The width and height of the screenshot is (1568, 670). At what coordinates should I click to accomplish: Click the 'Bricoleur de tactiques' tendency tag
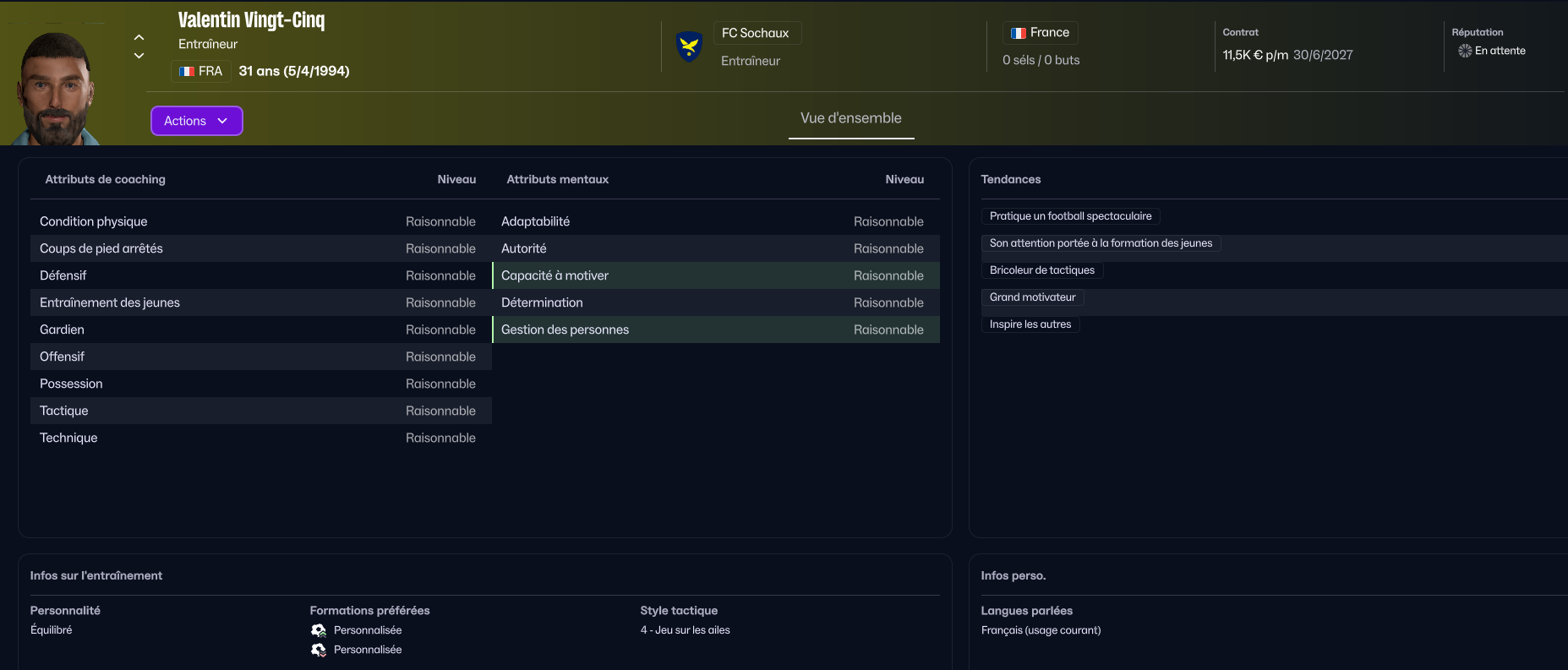(1041, 270)
